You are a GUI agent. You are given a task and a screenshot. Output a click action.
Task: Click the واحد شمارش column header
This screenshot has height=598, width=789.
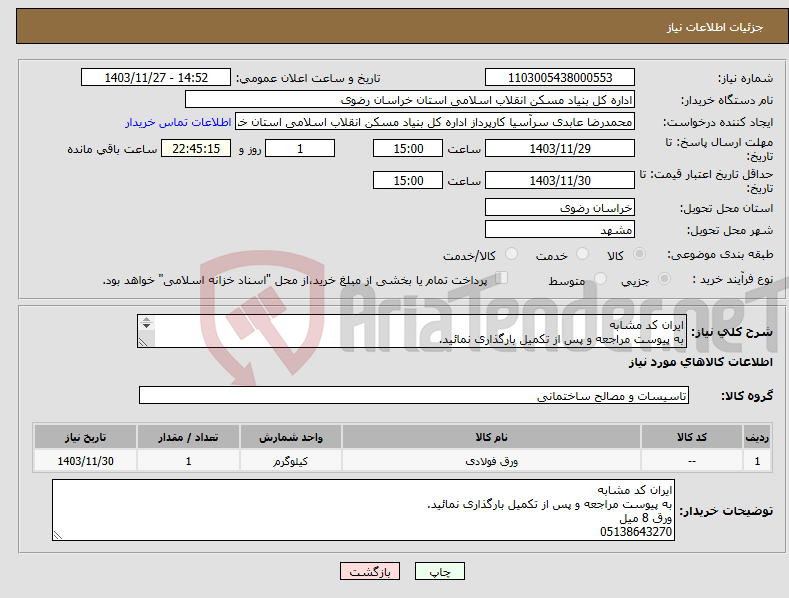(x=291, y=437)
